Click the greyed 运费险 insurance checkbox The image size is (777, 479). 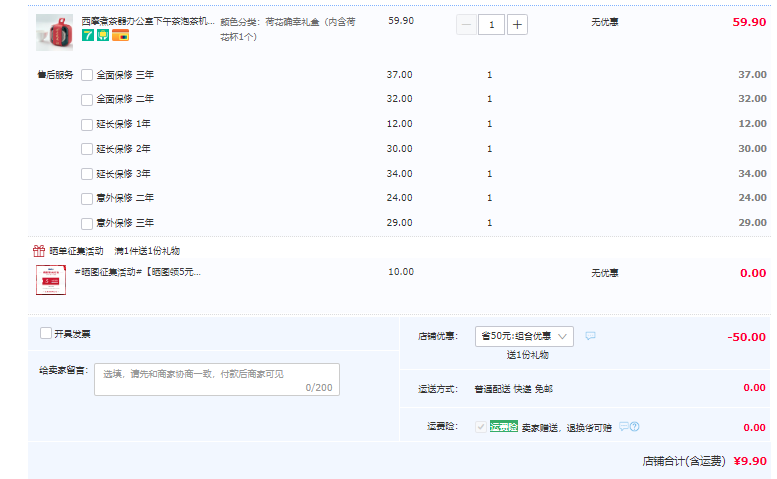pos(481,426)
